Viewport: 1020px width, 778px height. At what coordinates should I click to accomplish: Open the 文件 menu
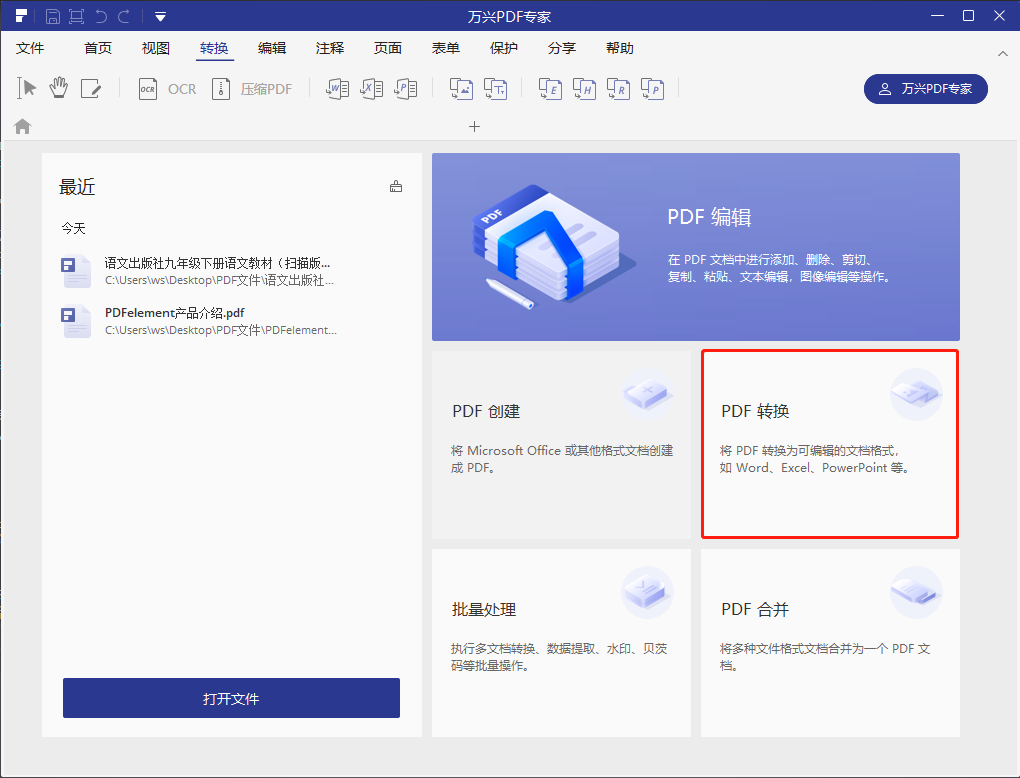pyautogui.click(x=31, y=47)
